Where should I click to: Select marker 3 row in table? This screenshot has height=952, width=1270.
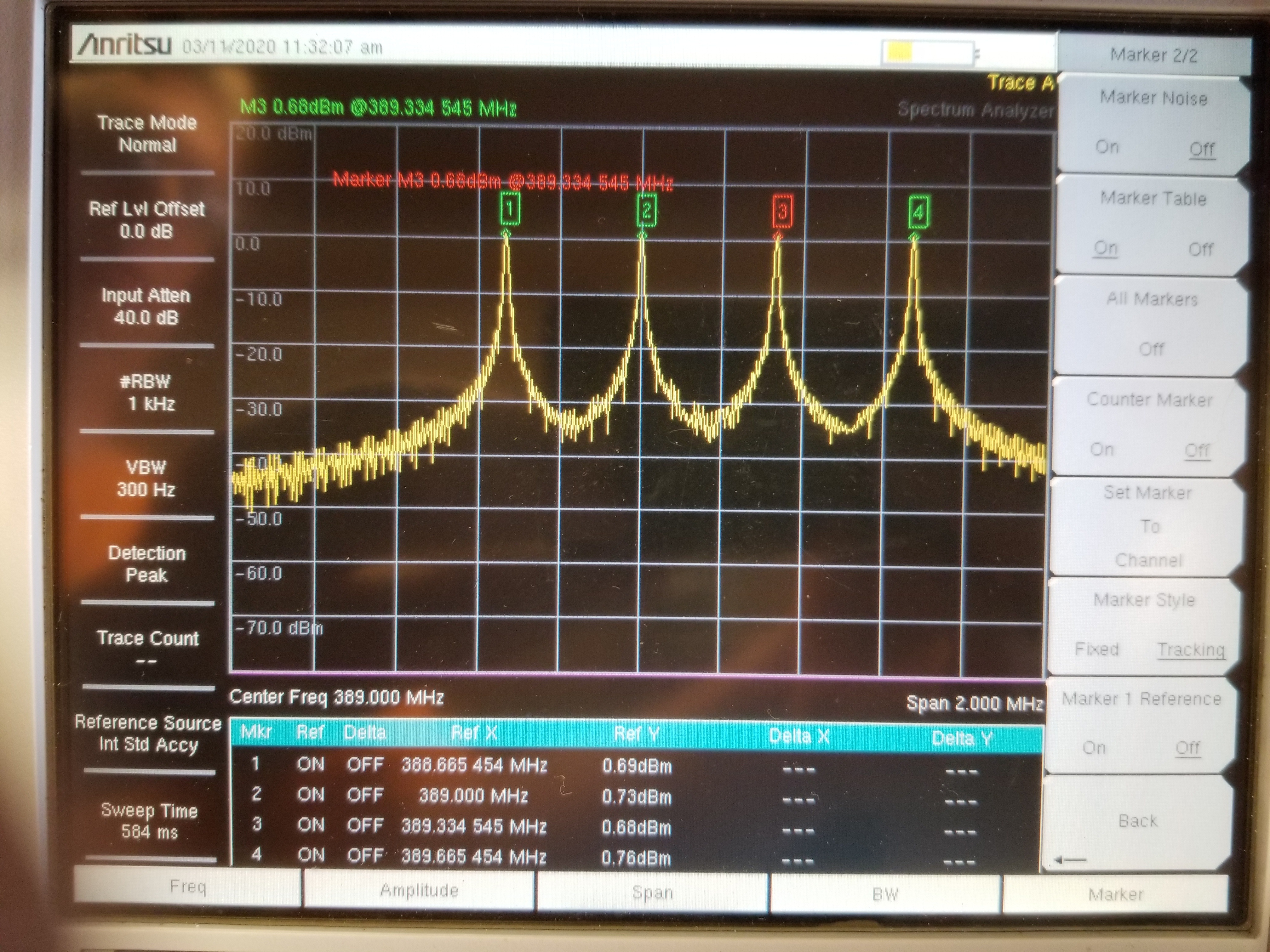coord(636,826)
